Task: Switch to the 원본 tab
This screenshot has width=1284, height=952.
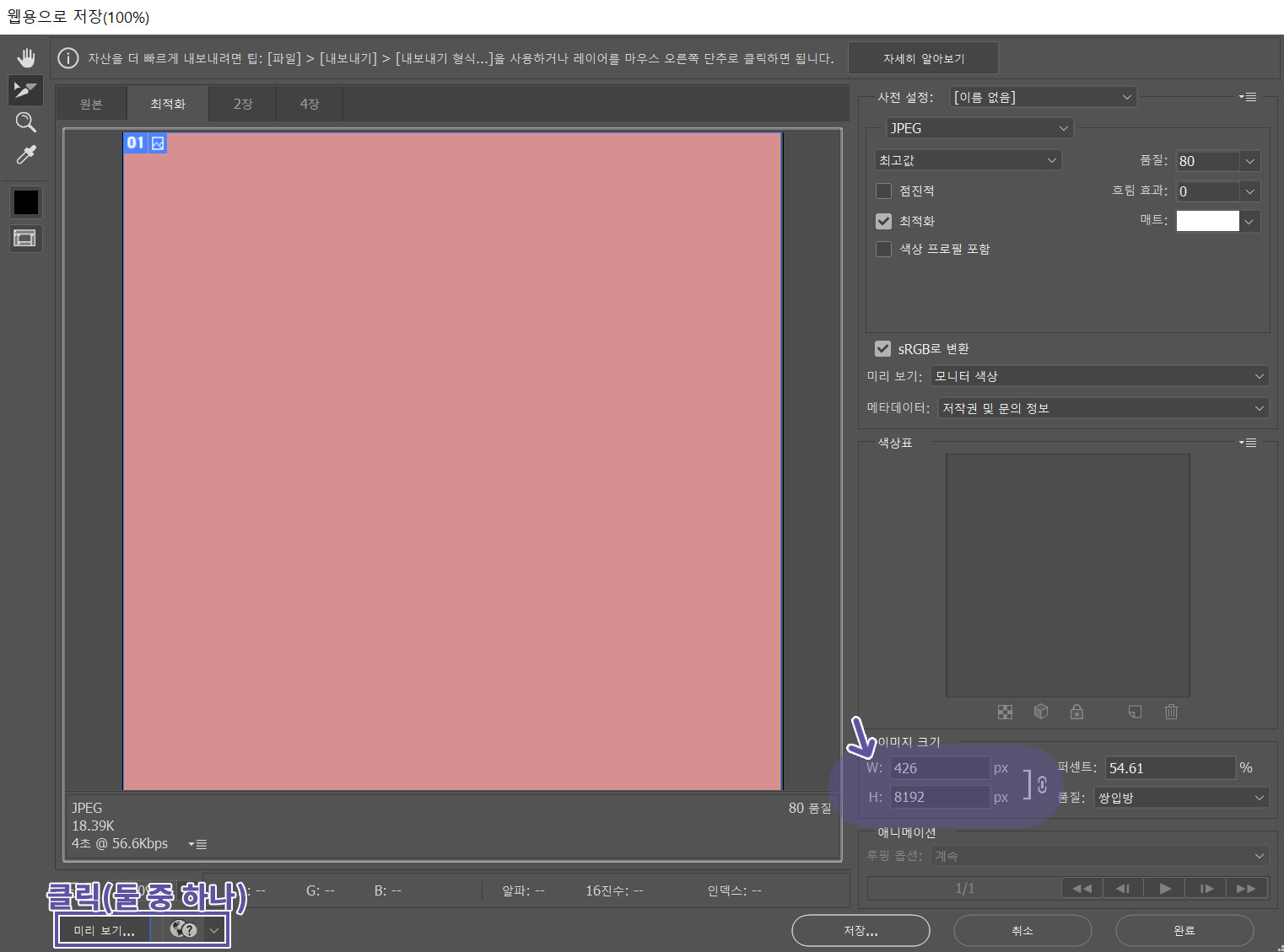Action: pos(91,104)
